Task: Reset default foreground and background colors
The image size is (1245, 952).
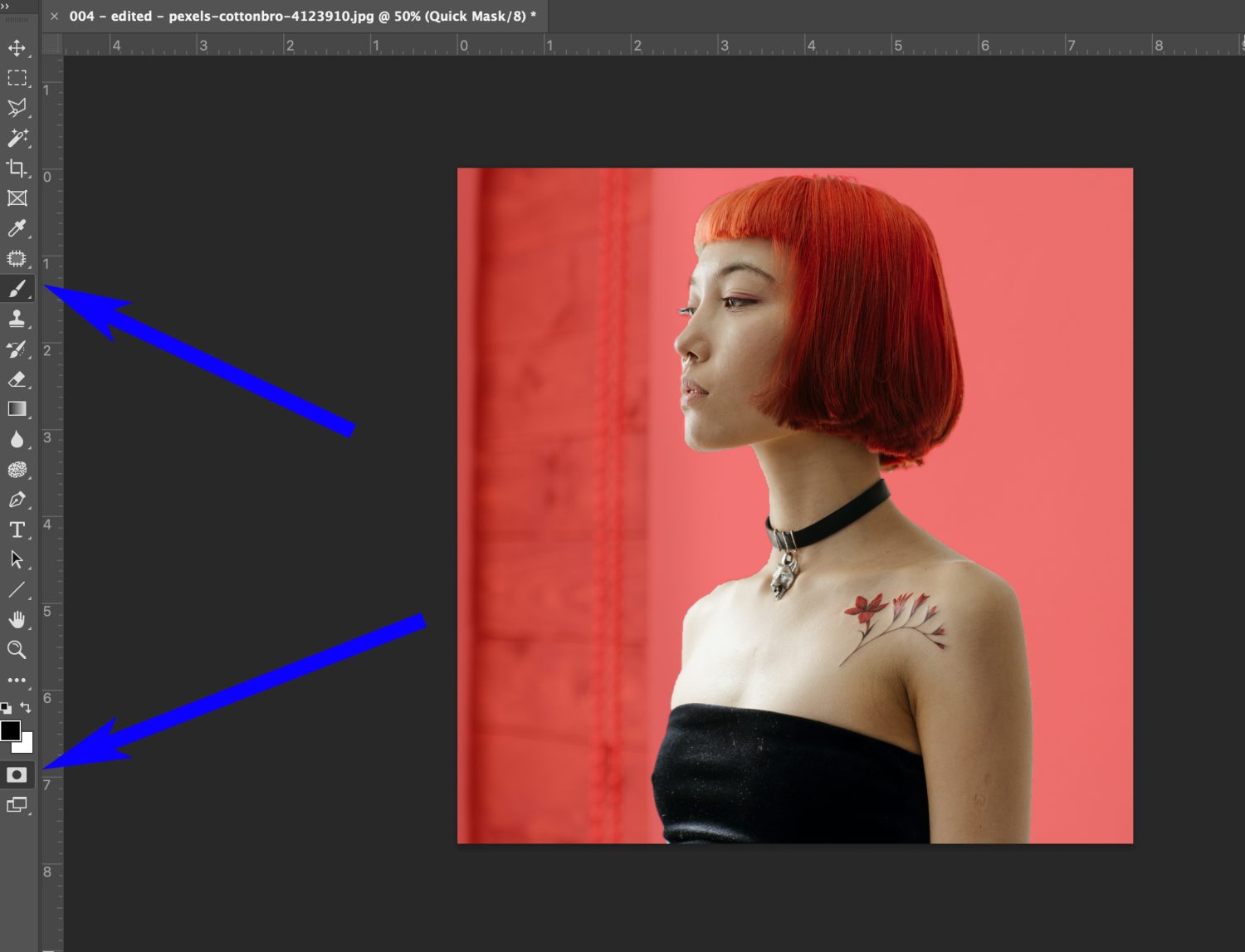Action: [x=7, y=708]
